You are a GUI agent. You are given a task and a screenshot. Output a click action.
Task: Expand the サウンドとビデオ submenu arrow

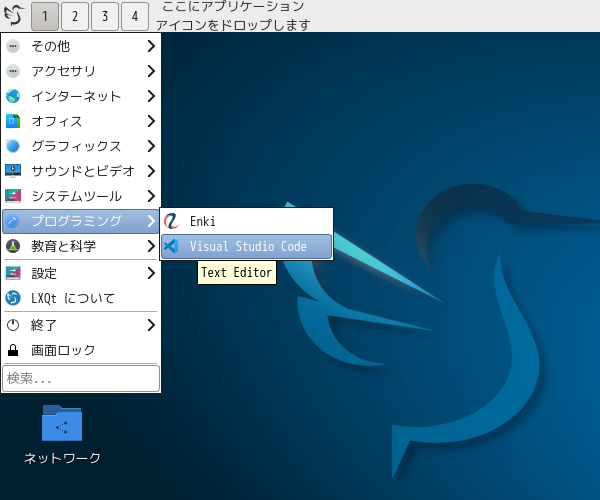152,171
